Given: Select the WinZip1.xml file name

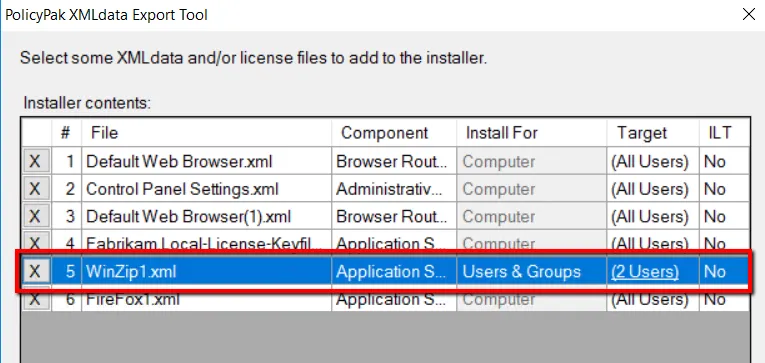Looking at the screenshot, I should 131,272.
